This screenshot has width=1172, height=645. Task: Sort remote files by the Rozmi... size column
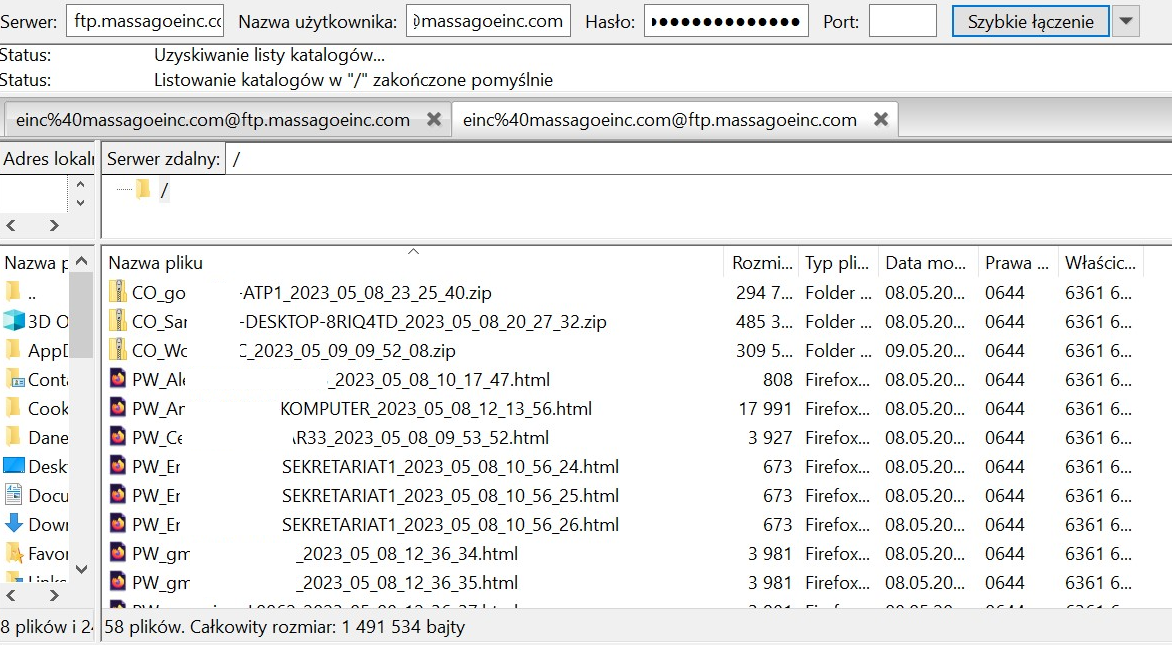click(761, 262)
